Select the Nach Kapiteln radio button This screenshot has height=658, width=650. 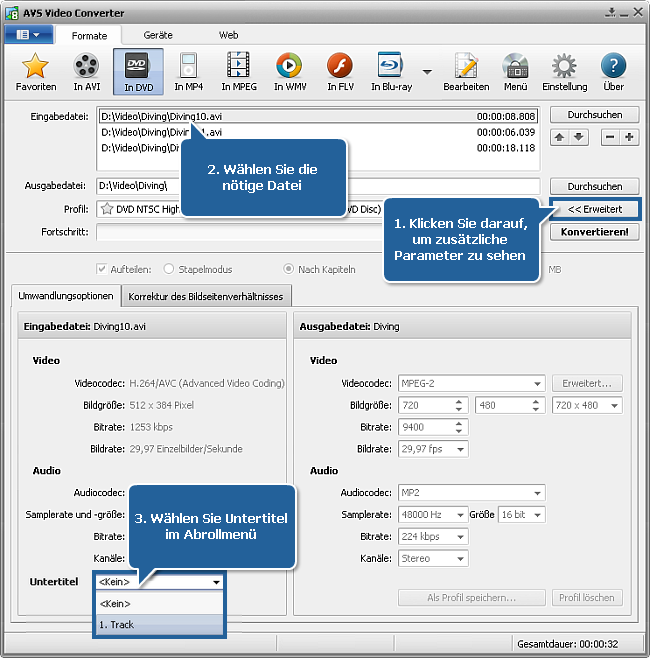(x=288, y=269)
